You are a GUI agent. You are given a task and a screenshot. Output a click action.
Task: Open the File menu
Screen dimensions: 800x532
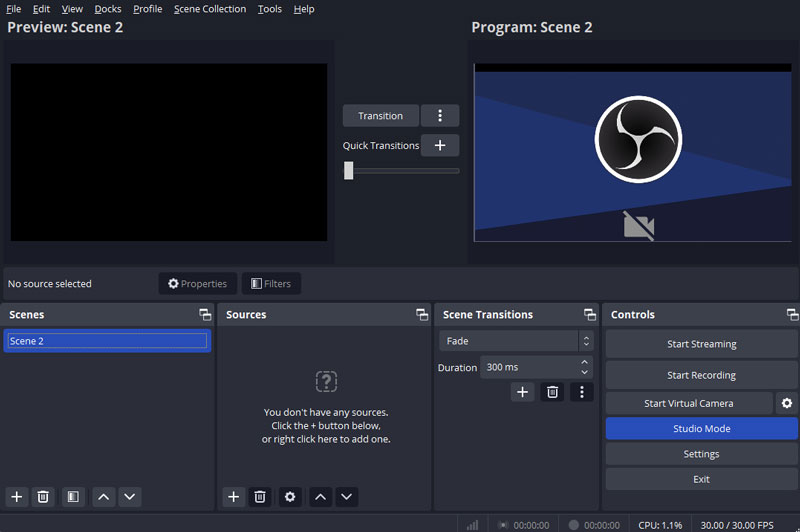[x=13, y=9]
